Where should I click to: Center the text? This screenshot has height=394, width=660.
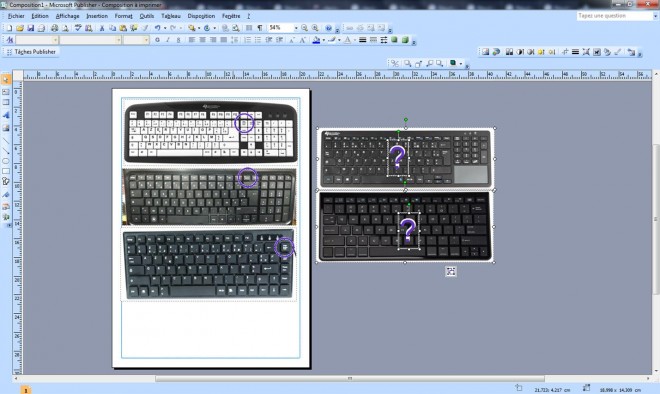tap(202, 40)
